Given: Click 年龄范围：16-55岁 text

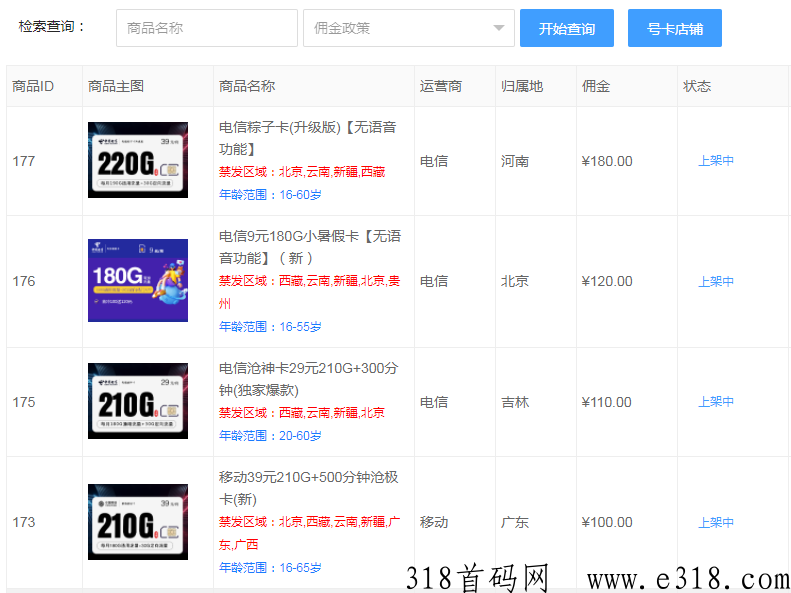Looking at the screenshot, I should [x=270, y=327].
